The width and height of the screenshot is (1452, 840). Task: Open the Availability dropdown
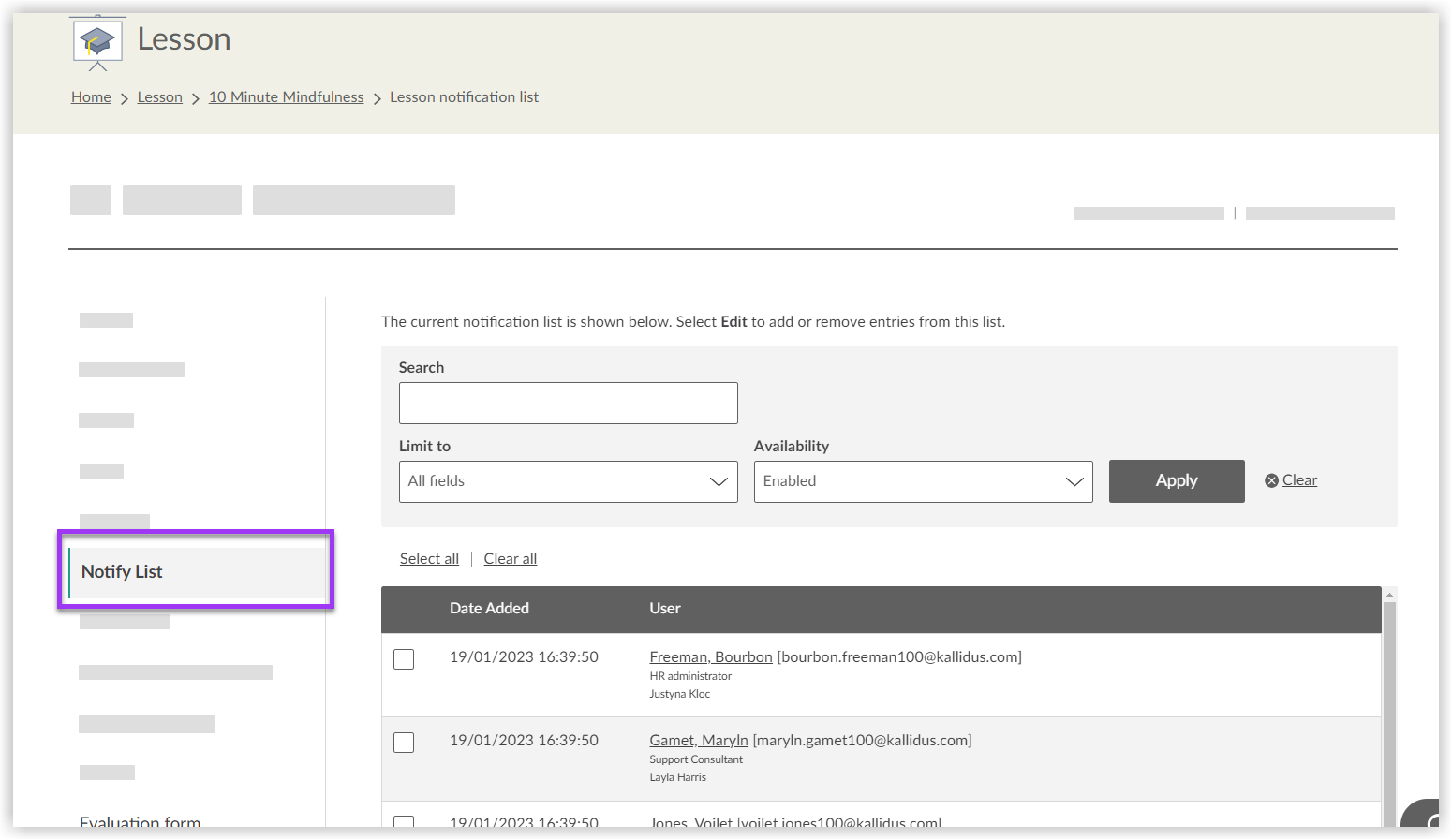click(x=923, y=481)
